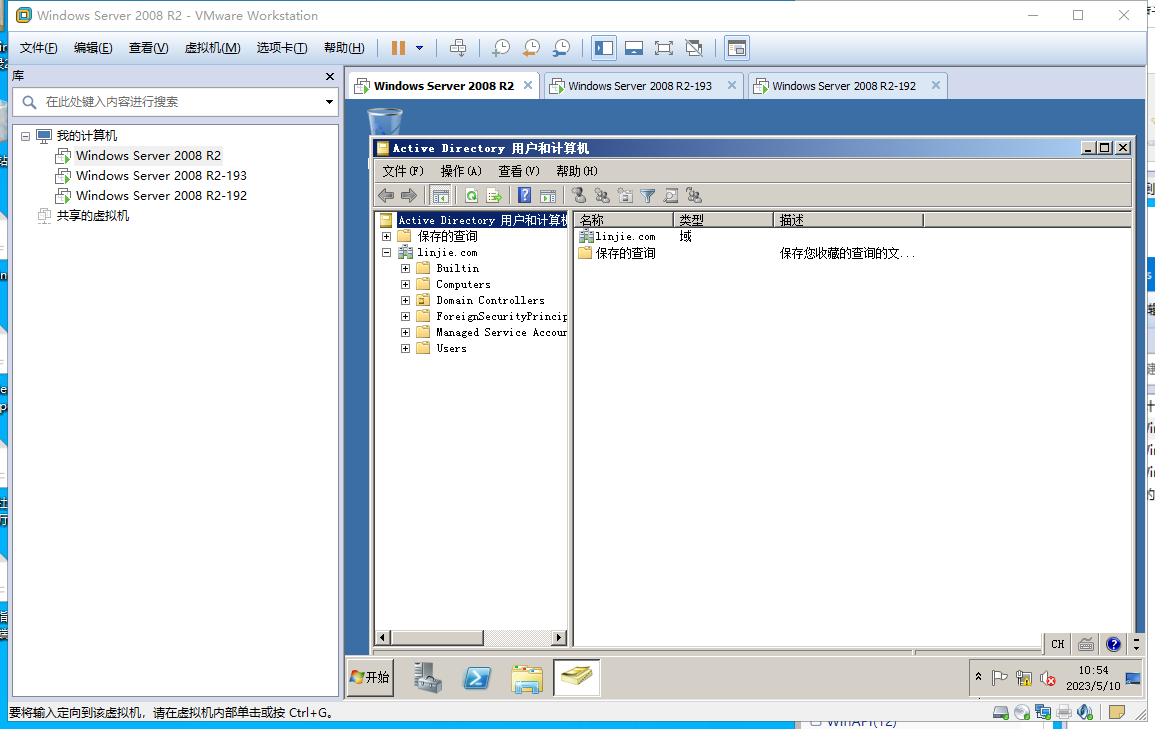Image resolution: width=1155 pixels, height=729 pixels.
Task: Click the library search input field
Action: point(173,102)
